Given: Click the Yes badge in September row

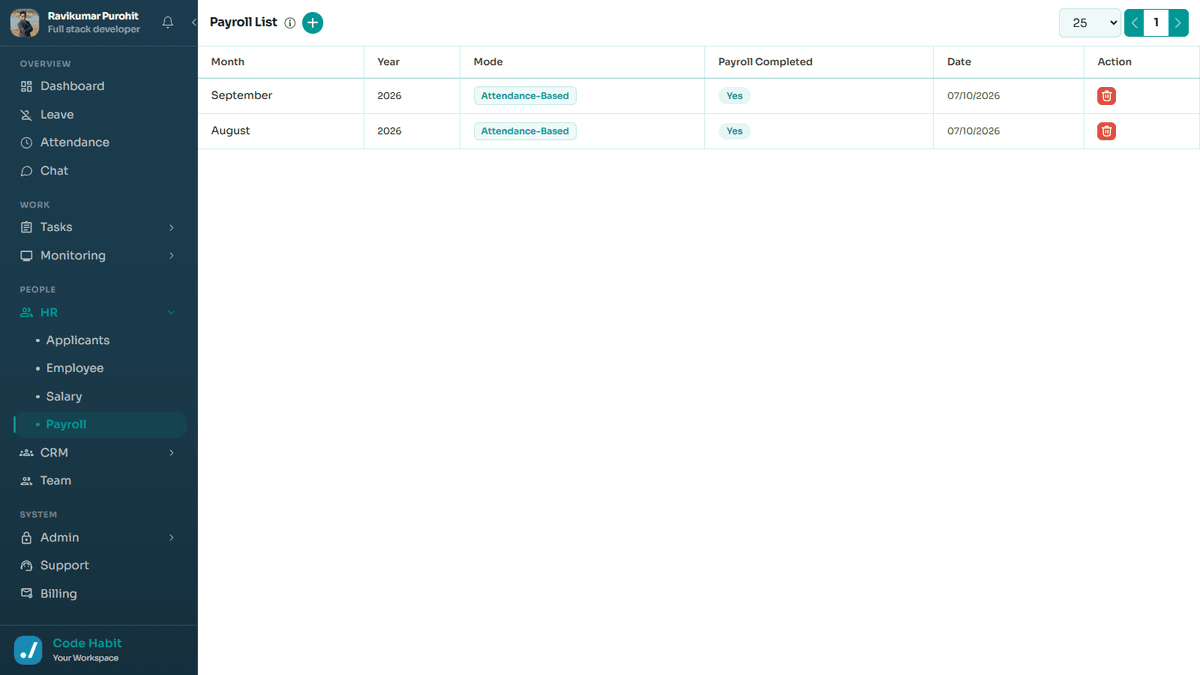Looking at the screenshot, I should tap(735, 96).
